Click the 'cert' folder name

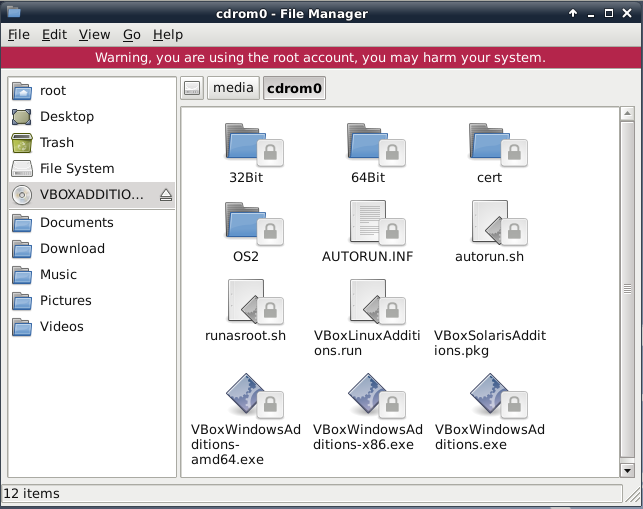pos(490,178)
